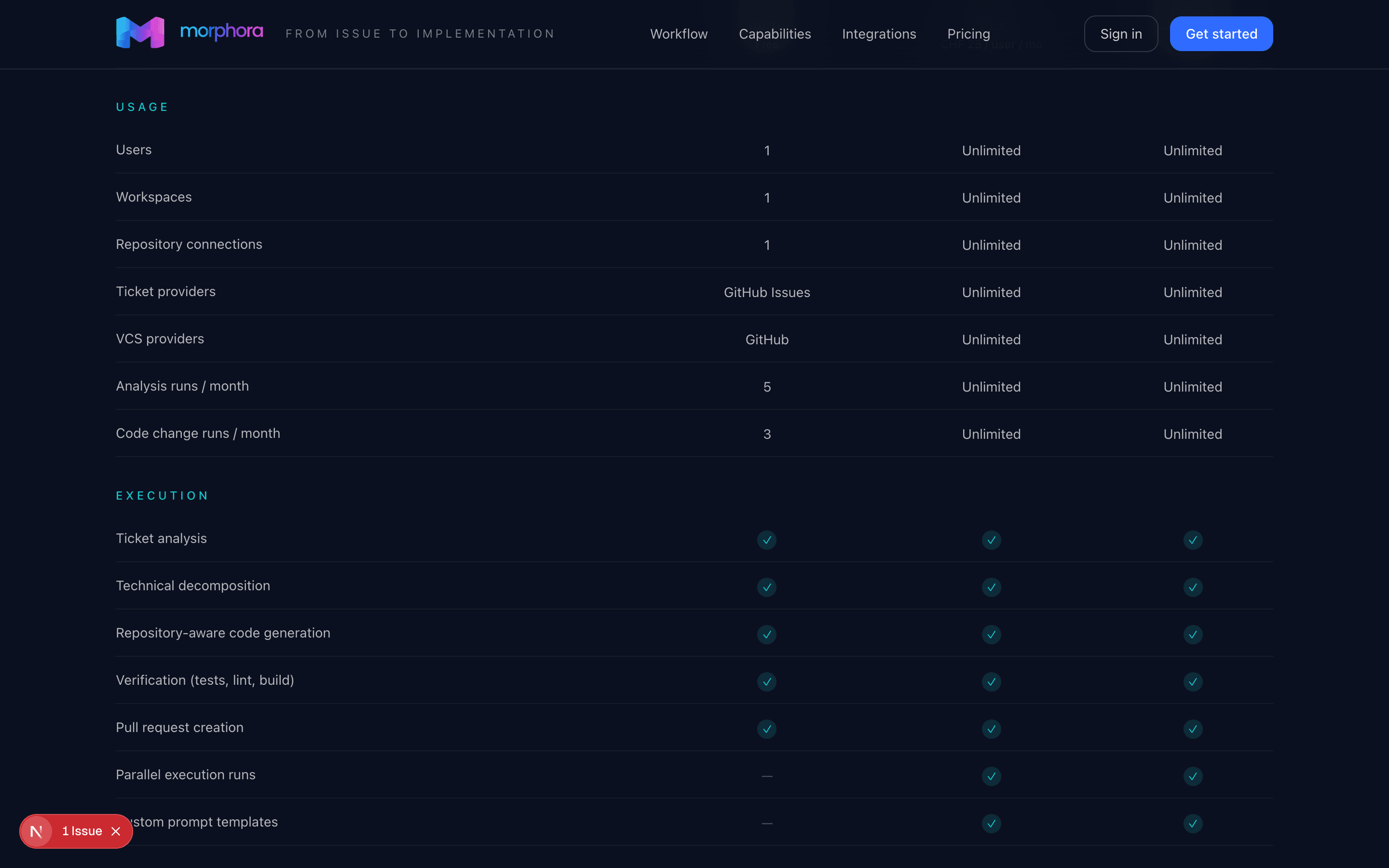Click the GitHub Issues ticket provider value
The image size is (1389, 868).
766,292
